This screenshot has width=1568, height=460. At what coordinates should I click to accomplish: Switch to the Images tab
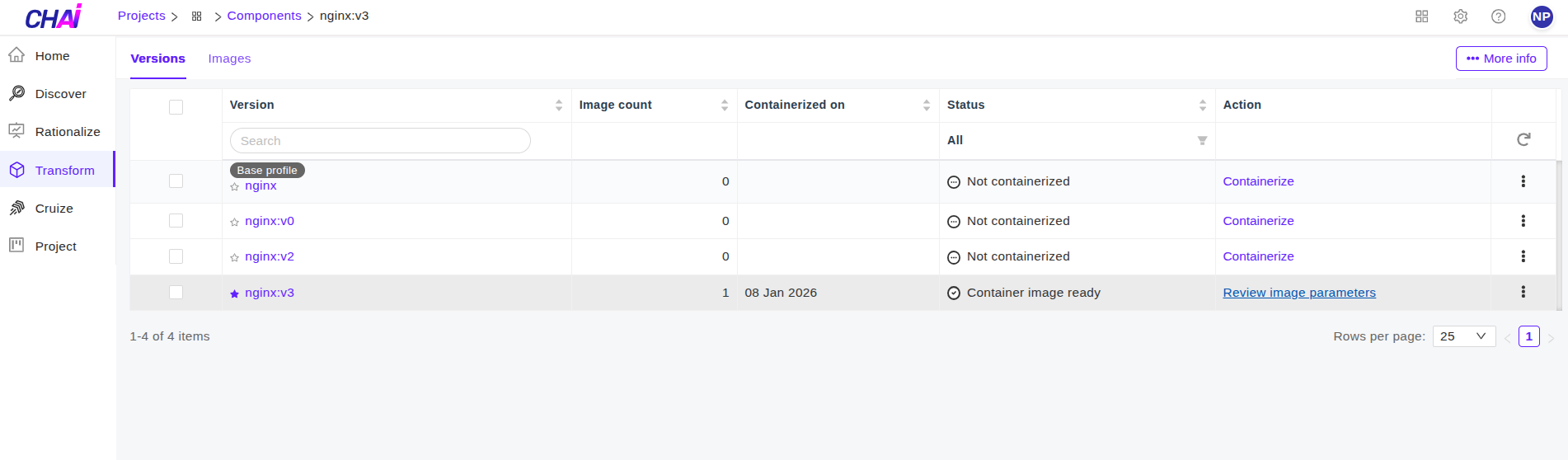[x=229, y=59]
